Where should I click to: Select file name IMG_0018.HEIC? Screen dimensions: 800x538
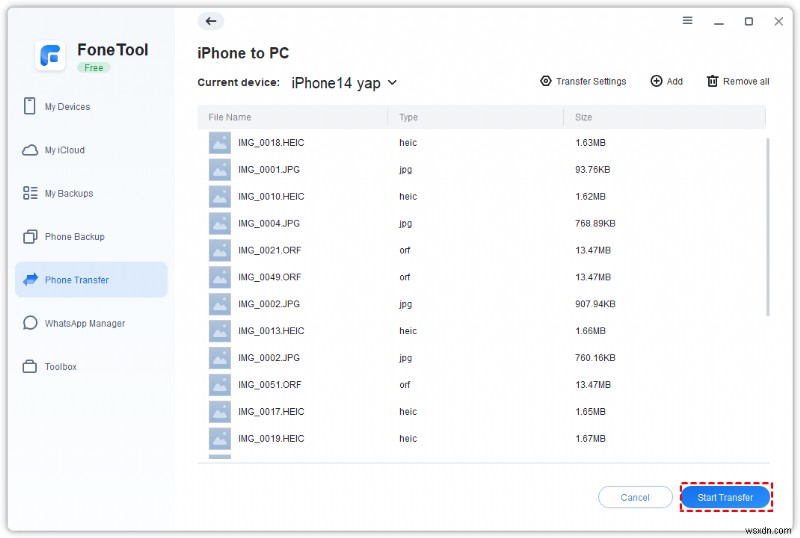tap(271, 143)
